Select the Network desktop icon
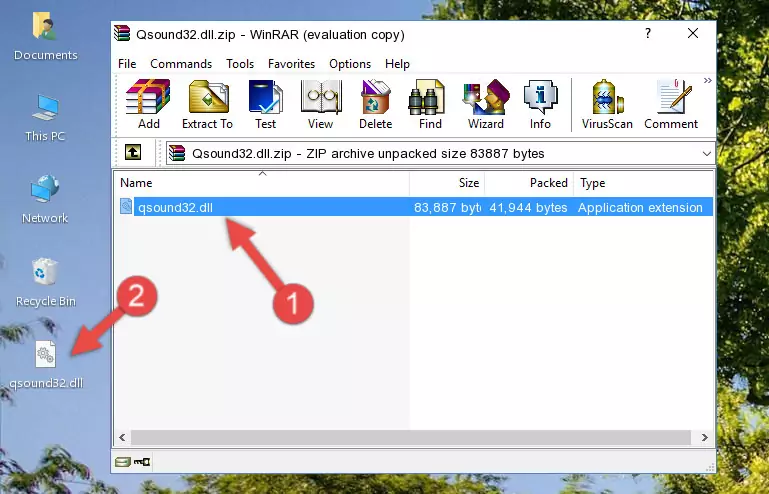This screenshot has width=769, height=494. [45, 199]
